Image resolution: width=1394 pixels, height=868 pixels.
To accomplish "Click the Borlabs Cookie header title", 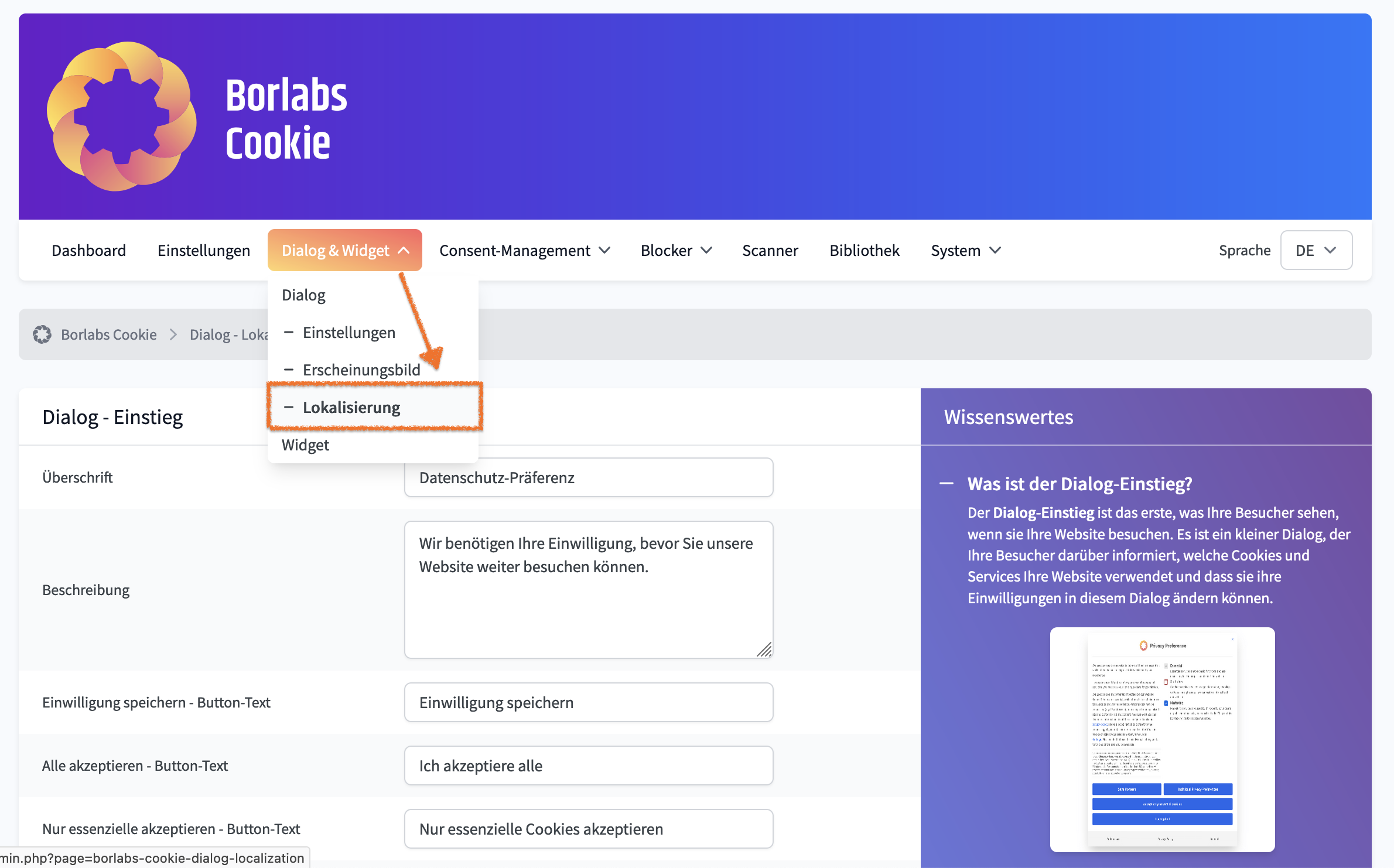I will 286,119.
